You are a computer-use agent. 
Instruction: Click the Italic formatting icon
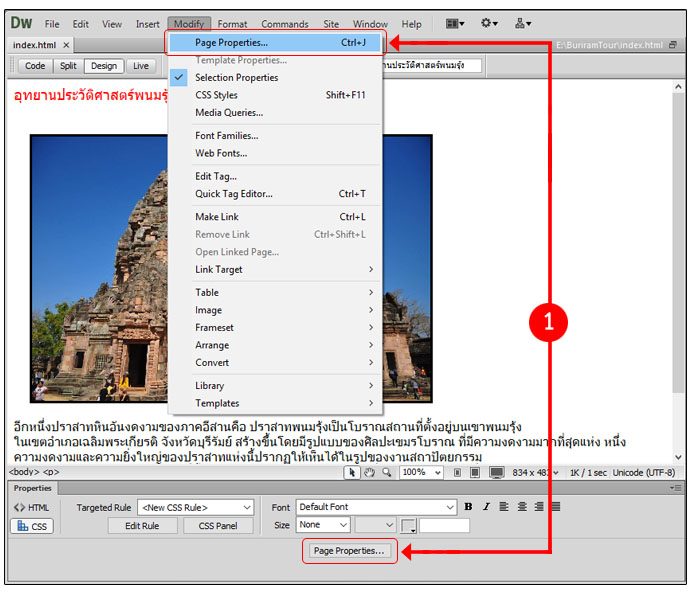(483, 507)
